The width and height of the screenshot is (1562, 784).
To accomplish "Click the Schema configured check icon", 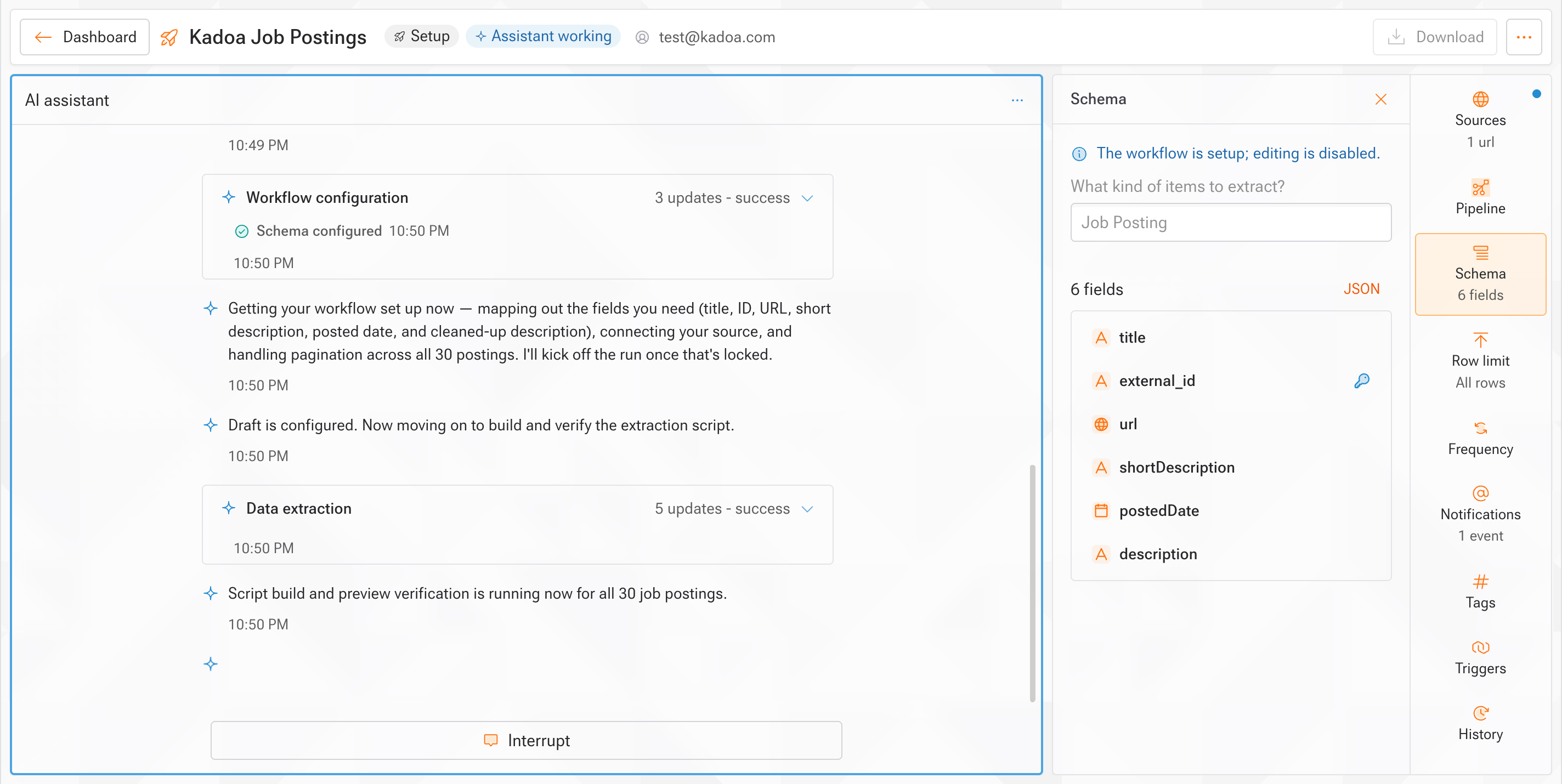I will [x=242, y=231].
